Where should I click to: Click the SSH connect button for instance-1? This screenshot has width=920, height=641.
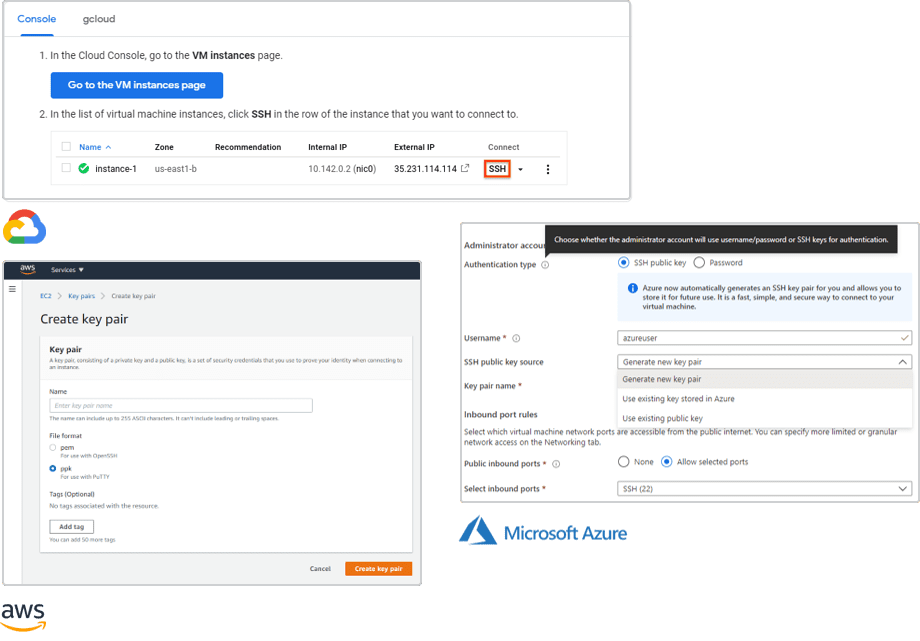[x=497, y=169]
